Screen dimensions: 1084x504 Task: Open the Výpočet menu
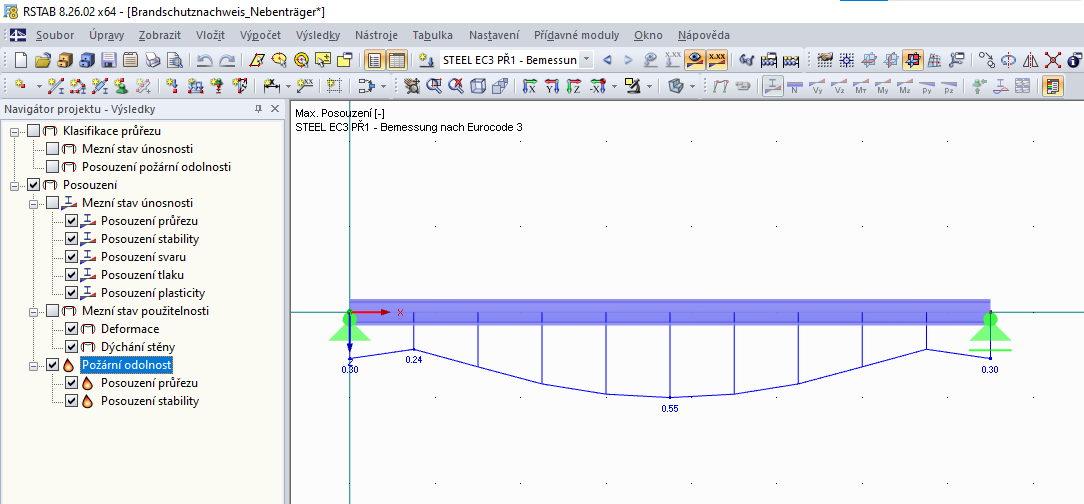click(x=261, y=35)
